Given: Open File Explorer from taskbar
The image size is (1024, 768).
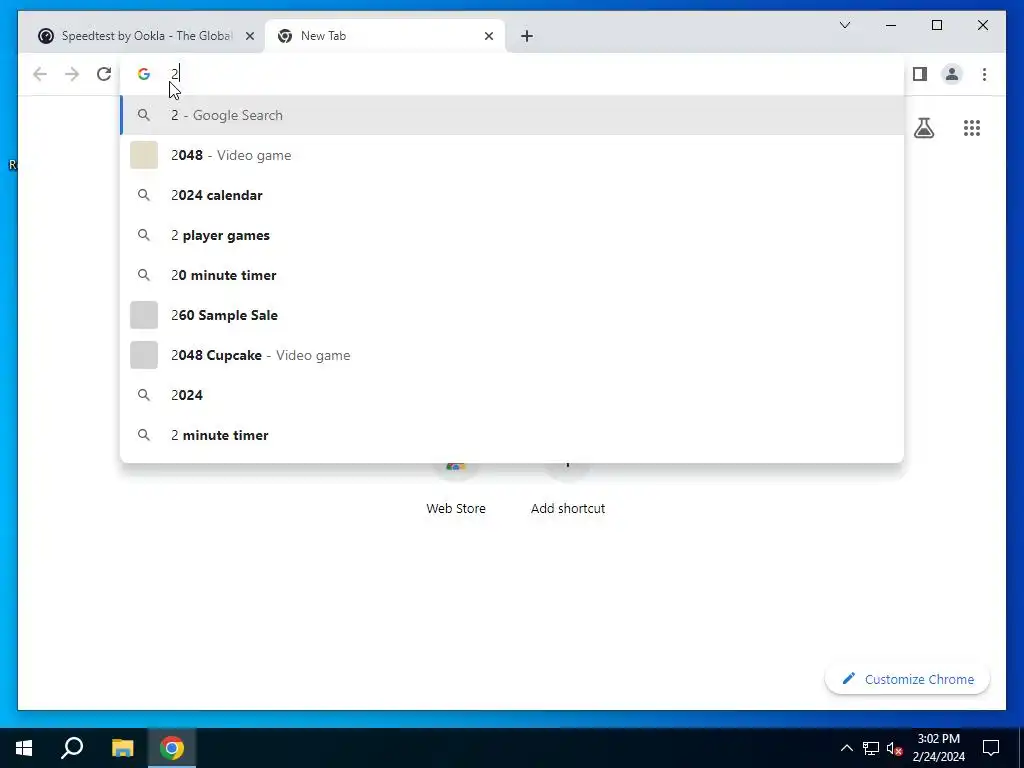Looking at the screenshot, I should [122, 748].
